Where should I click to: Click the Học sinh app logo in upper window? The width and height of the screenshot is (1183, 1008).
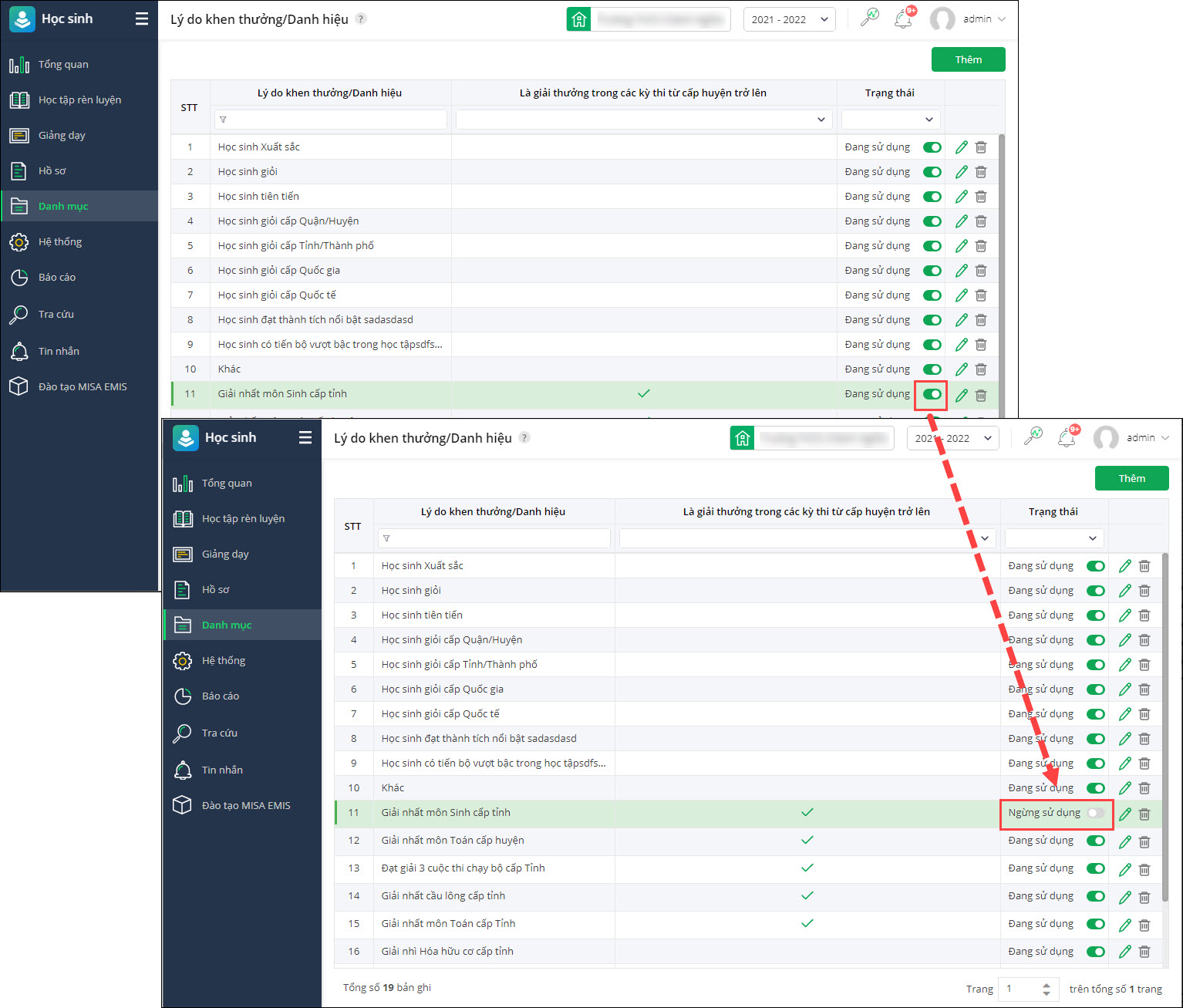coord(22,19)
